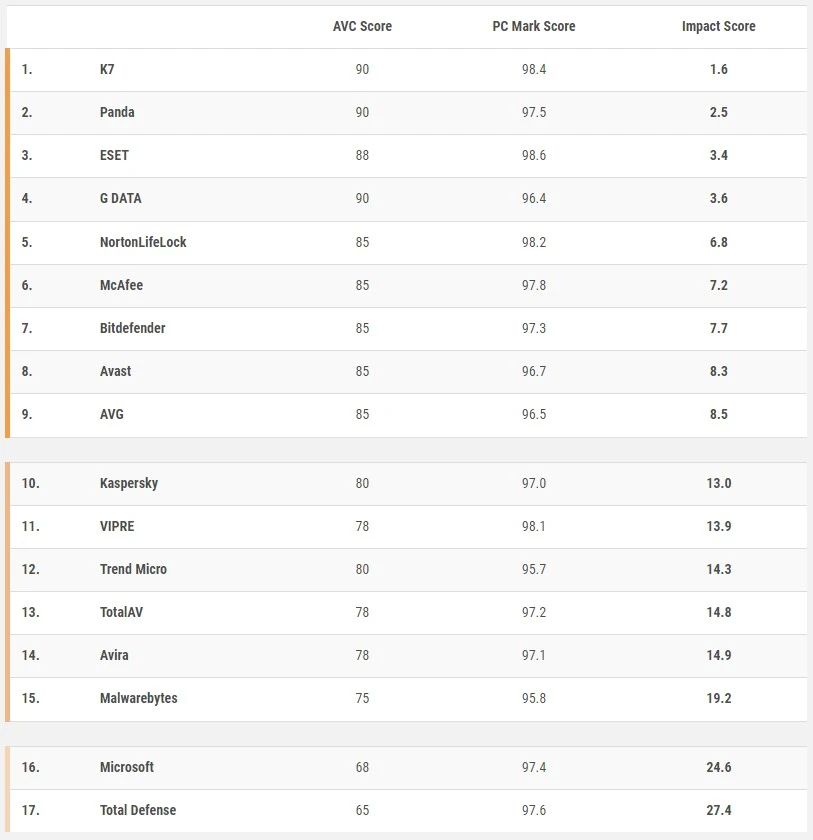The width and height of the screenshot is (813, 840).
Task: Select Bitdefender in the table
Action: click(133, 328)
